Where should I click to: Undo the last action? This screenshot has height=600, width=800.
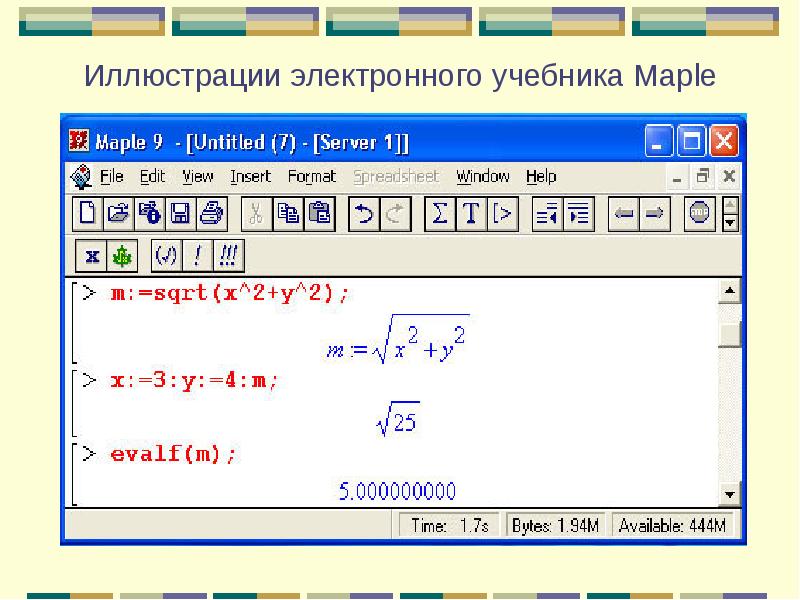point(365,213)
